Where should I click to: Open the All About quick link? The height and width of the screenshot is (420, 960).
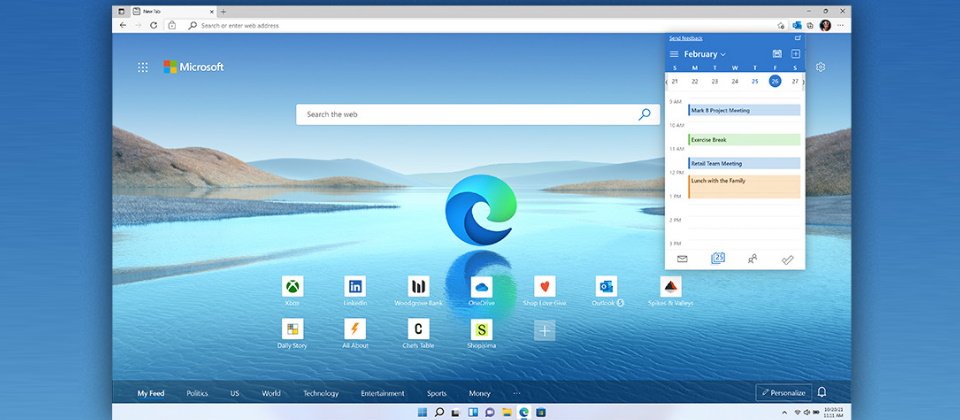point(355,329)
